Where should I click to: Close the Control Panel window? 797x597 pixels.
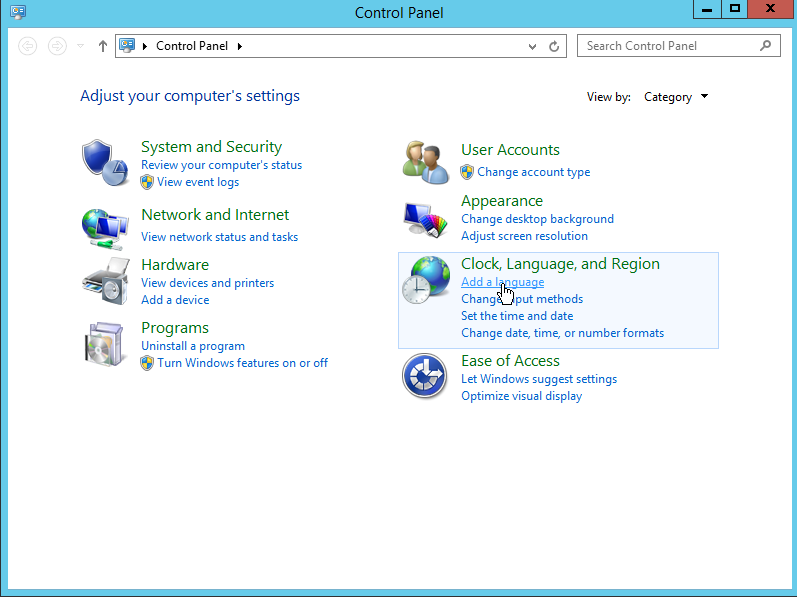(x=771, y=9)
